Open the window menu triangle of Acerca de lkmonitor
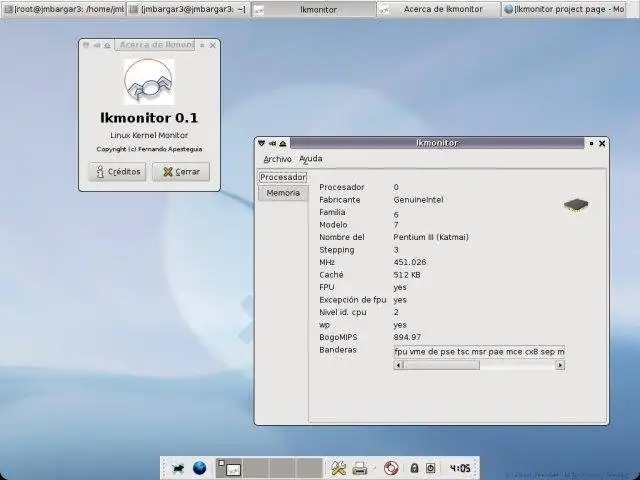Screen dimensions: 640x480 86,45
